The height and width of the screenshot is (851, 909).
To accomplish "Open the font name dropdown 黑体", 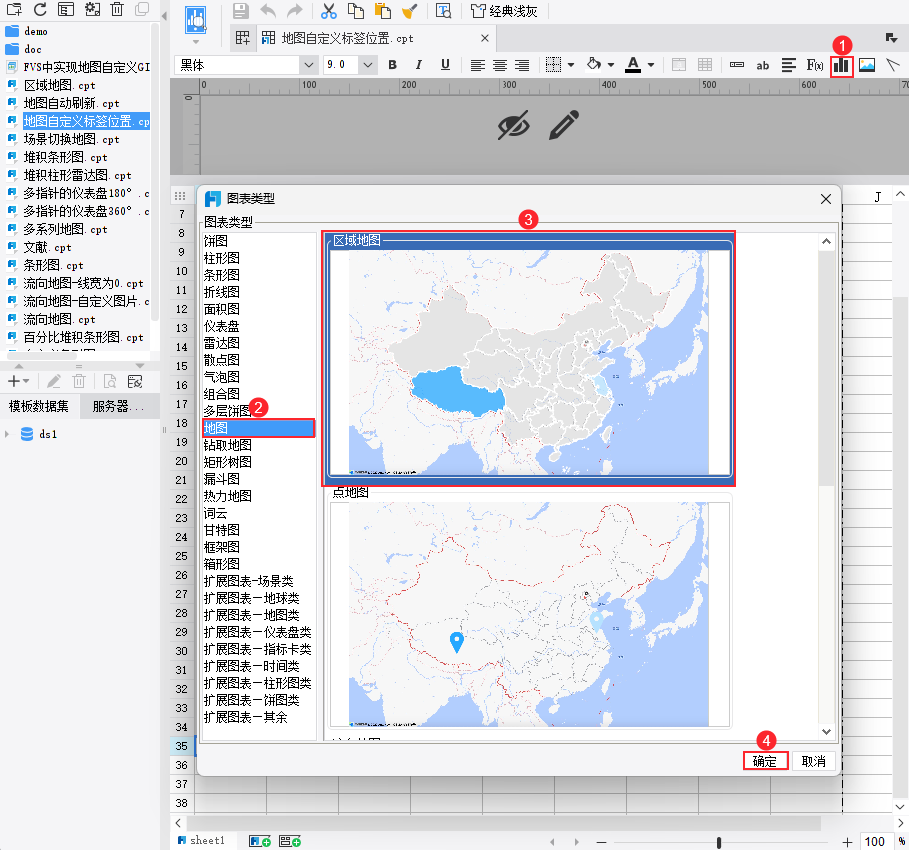I will [246, 65].
